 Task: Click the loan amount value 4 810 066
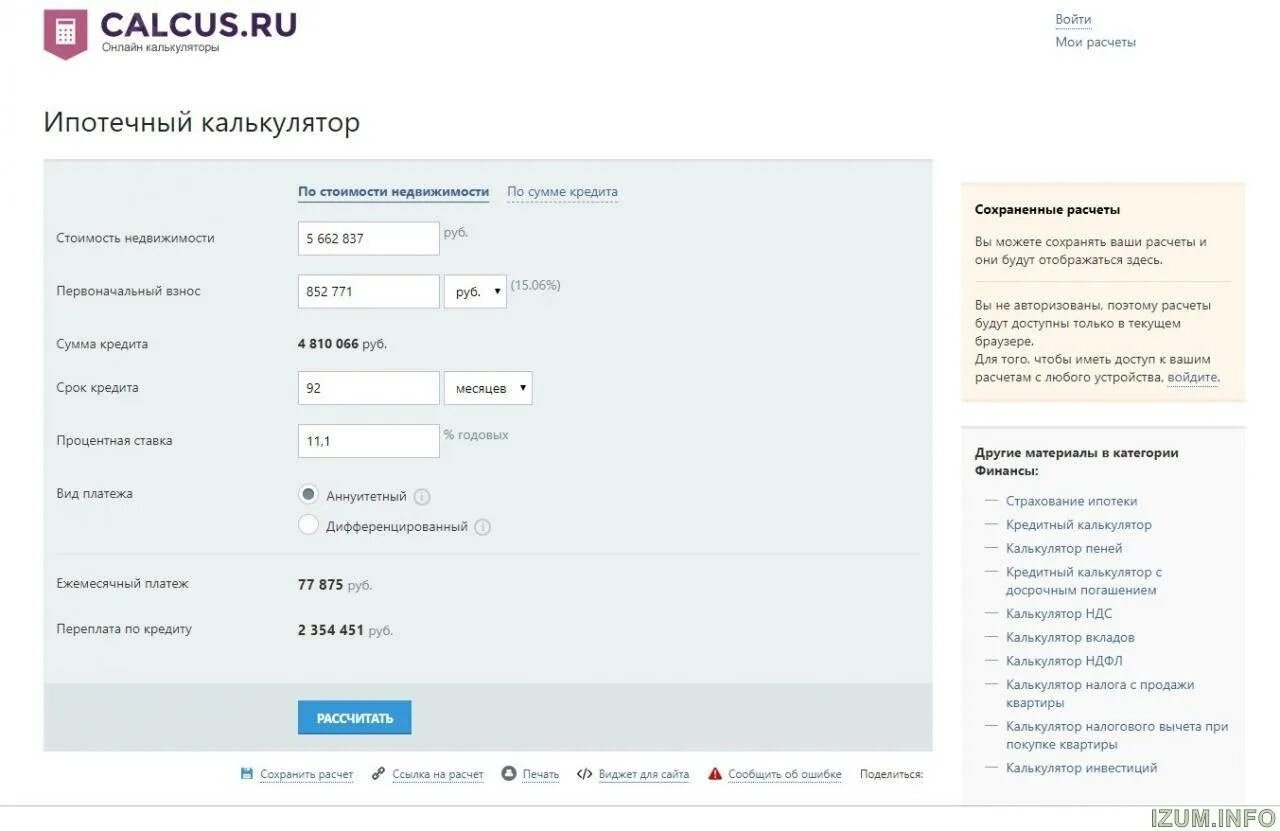click(x=328, y=344)
